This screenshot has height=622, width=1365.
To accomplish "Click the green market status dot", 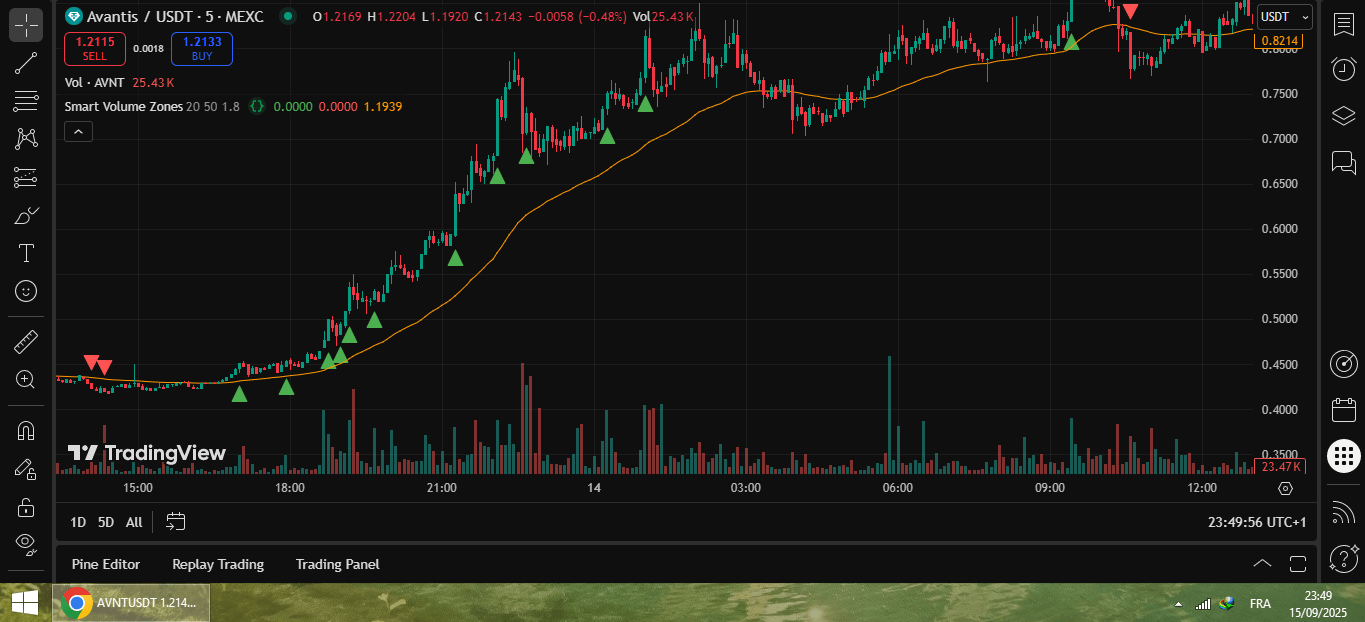I will point(288,16).
